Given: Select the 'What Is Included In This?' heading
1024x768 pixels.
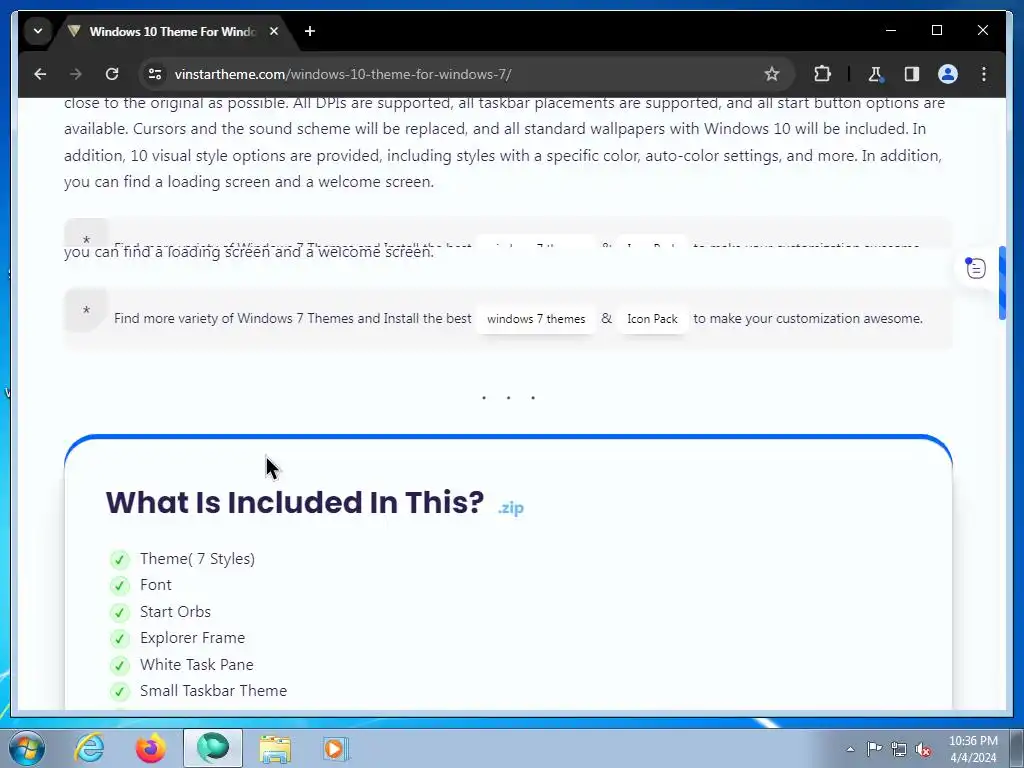Looking at the screenshot, I should (x=295, y=502).
